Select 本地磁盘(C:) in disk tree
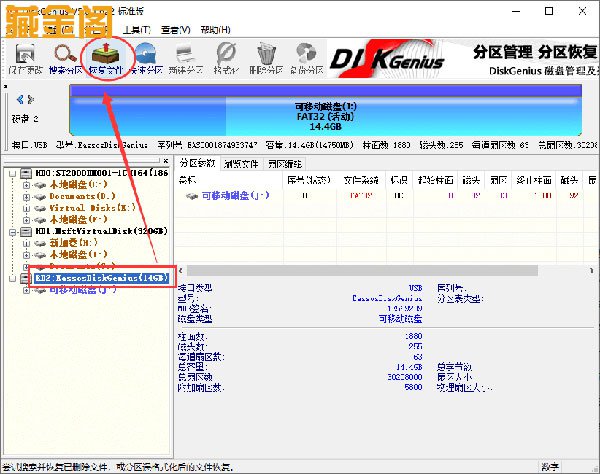 pyautogui.click(x=78, y=185)
